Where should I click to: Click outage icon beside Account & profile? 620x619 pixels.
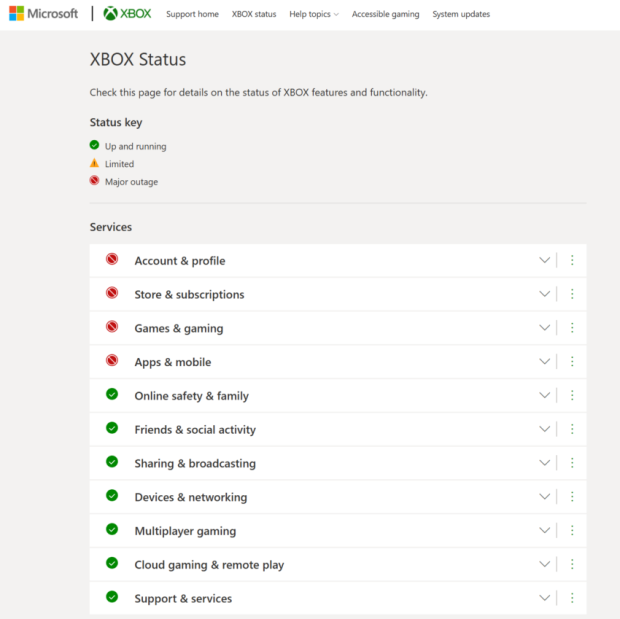coord(112,259)
